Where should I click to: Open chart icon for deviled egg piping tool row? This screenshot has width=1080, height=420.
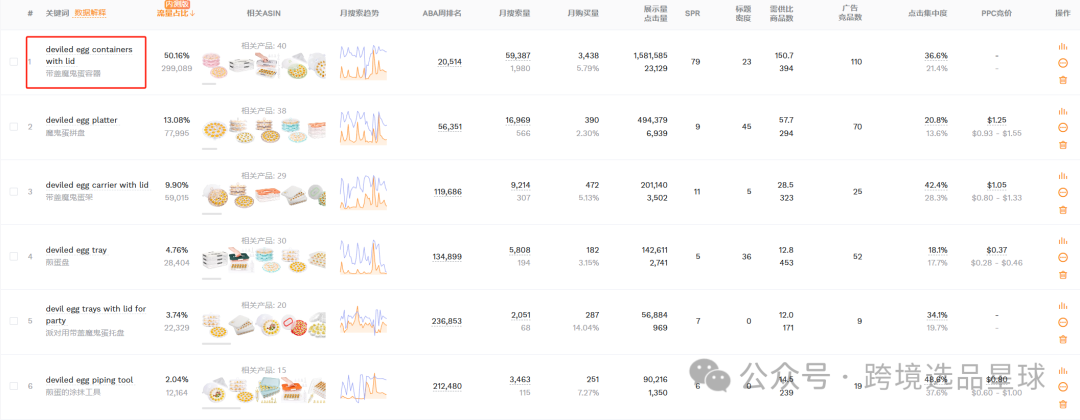tap(1062, 371)
